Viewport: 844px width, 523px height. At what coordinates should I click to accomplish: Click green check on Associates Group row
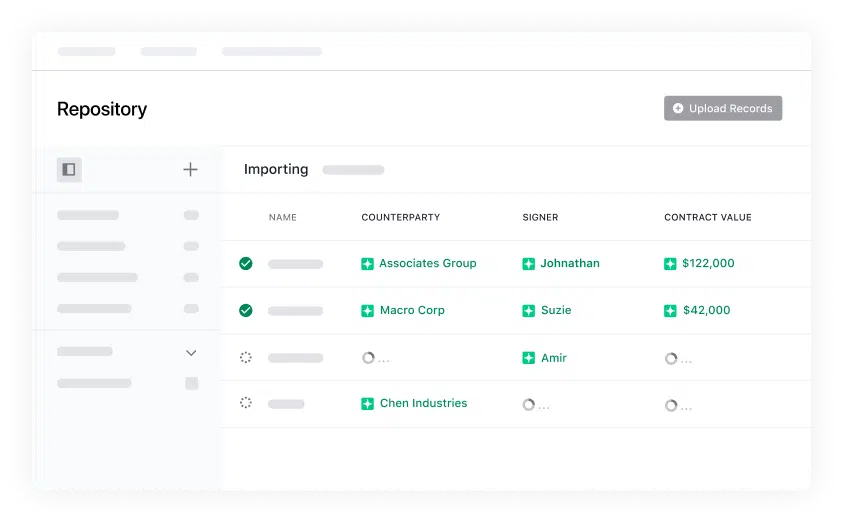pyautogui.click(x=245, y=264)
